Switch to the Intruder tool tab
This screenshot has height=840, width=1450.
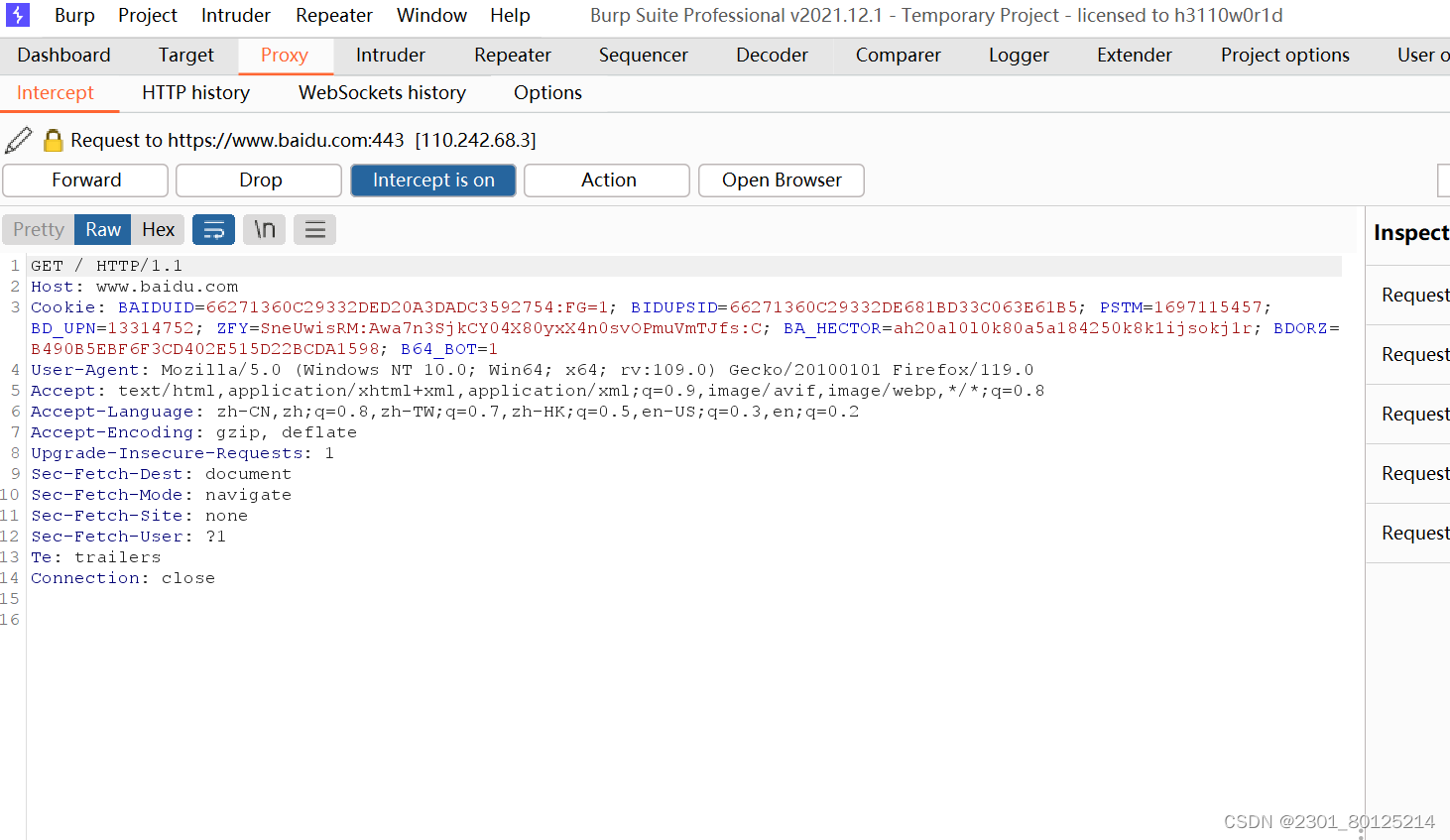click(391, 55)
